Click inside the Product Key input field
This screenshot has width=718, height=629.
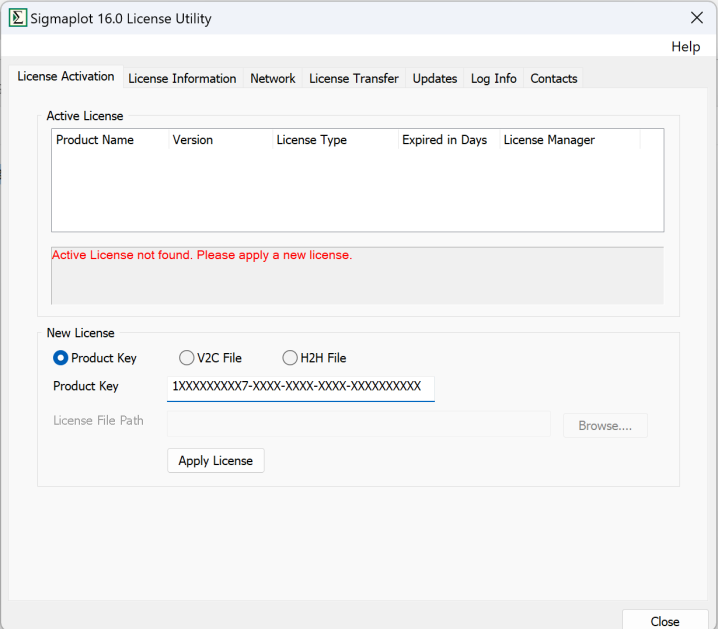click(x=301, y=389)
